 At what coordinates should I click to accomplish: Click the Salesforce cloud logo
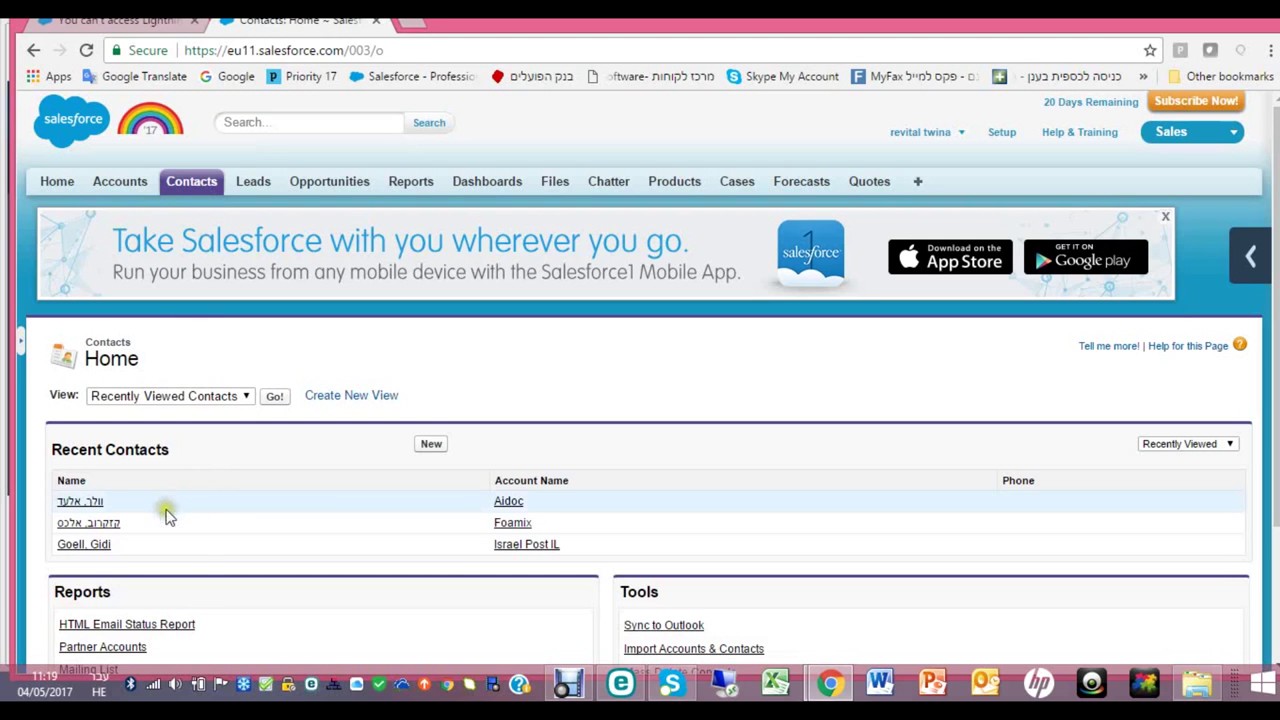[72, 121]
